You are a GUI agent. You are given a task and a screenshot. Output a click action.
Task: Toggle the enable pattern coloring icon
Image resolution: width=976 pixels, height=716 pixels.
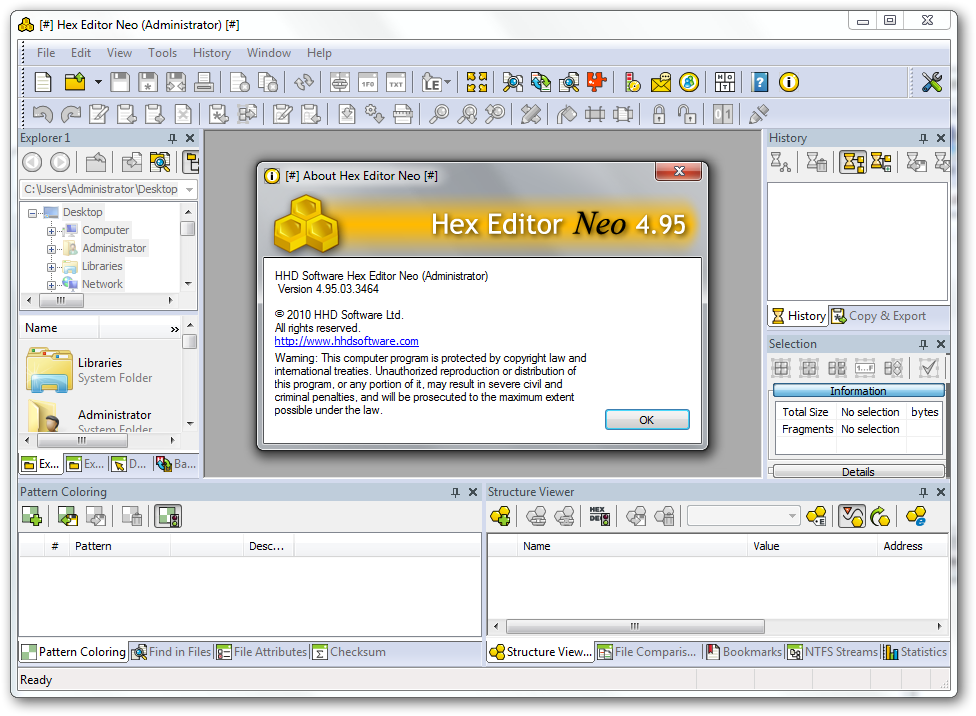pos(168,517)
